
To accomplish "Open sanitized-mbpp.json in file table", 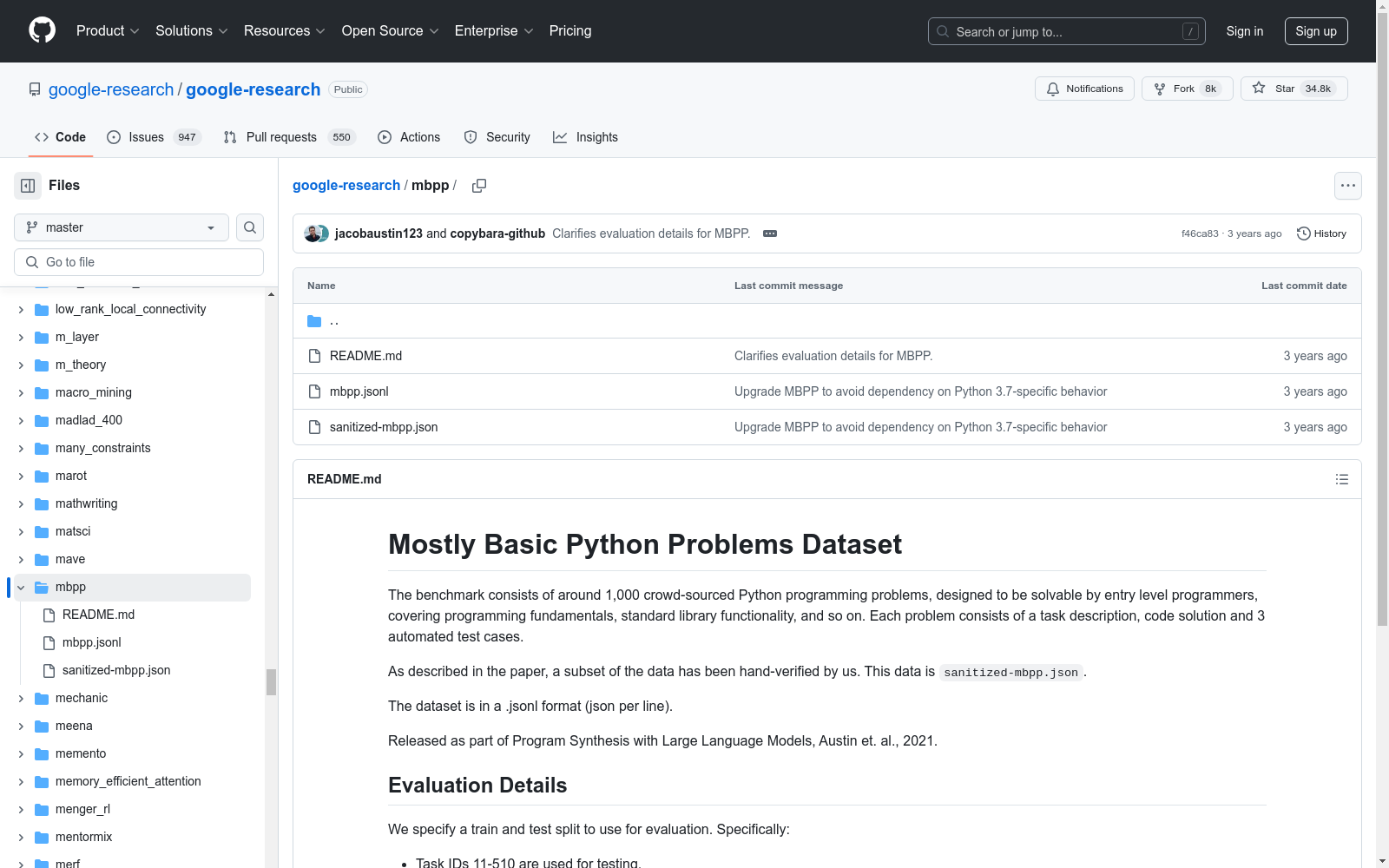I will (384, 427).
